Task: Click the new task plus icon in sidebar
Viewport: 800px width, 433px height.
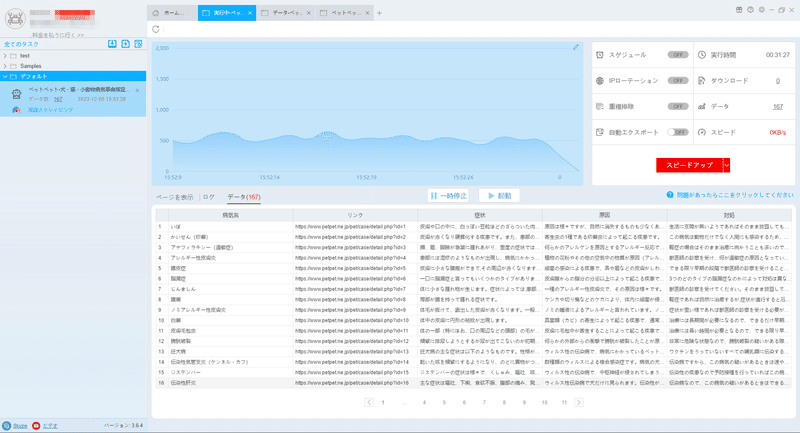Action: tap(126, 44)
